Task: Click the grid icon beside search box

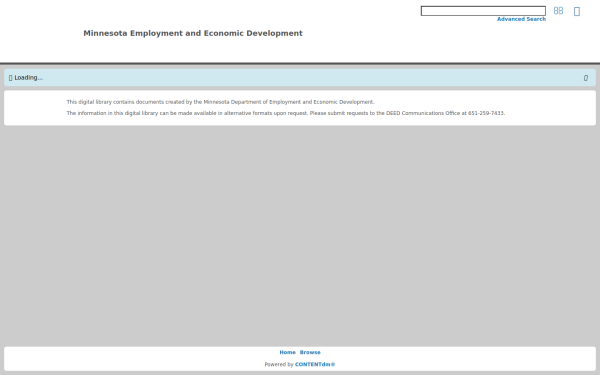Action: coord(558,11)
